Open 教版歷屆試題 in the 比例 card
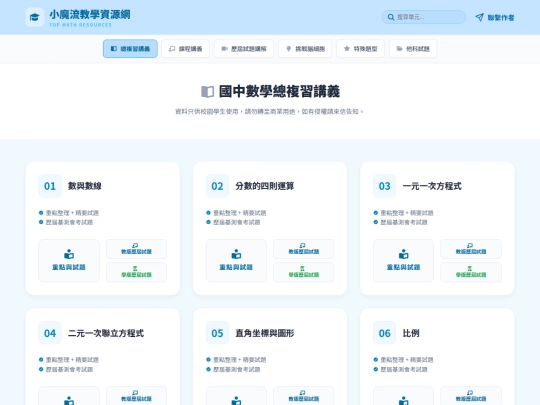The image size is (540, 405). point(471,396)
